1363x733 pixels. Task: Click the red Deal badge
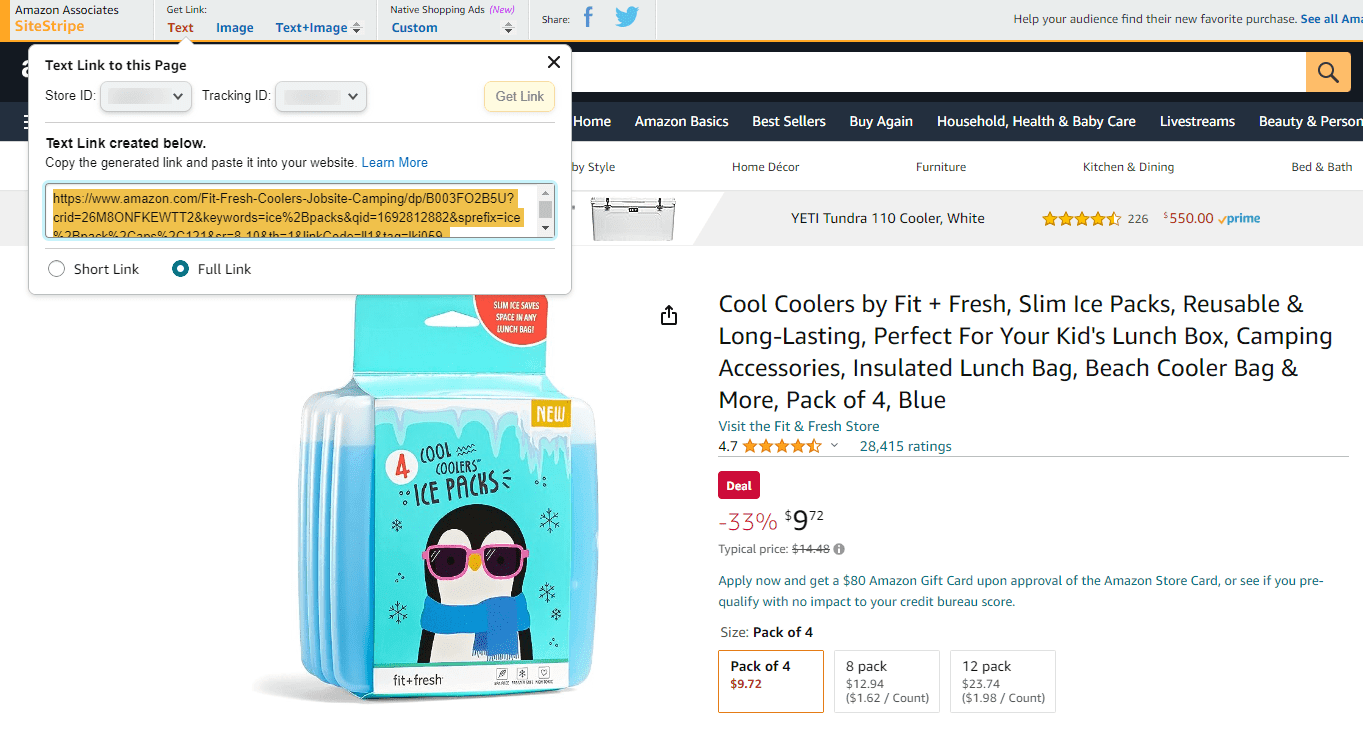point(738,485)
